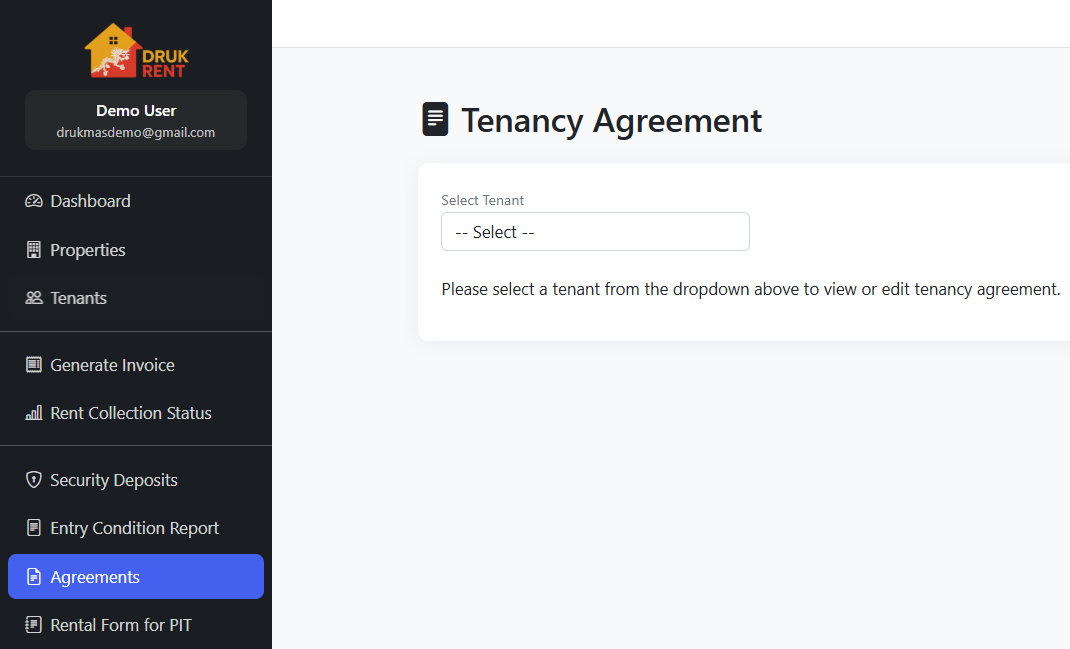Viewport: 1070px width, 649px height.
Task: Click the Druk Rent house logo
Action: tap(136, 51)
